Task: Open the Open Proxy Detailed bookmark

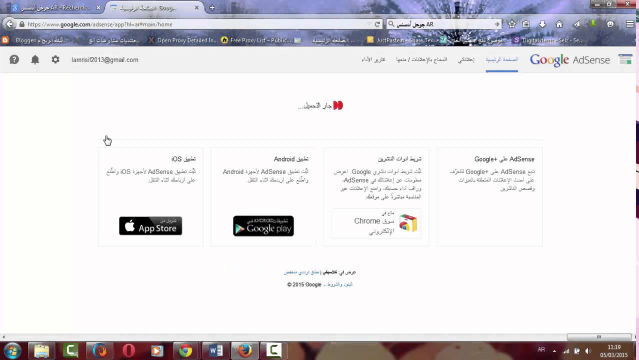Action: pos(182,40)
